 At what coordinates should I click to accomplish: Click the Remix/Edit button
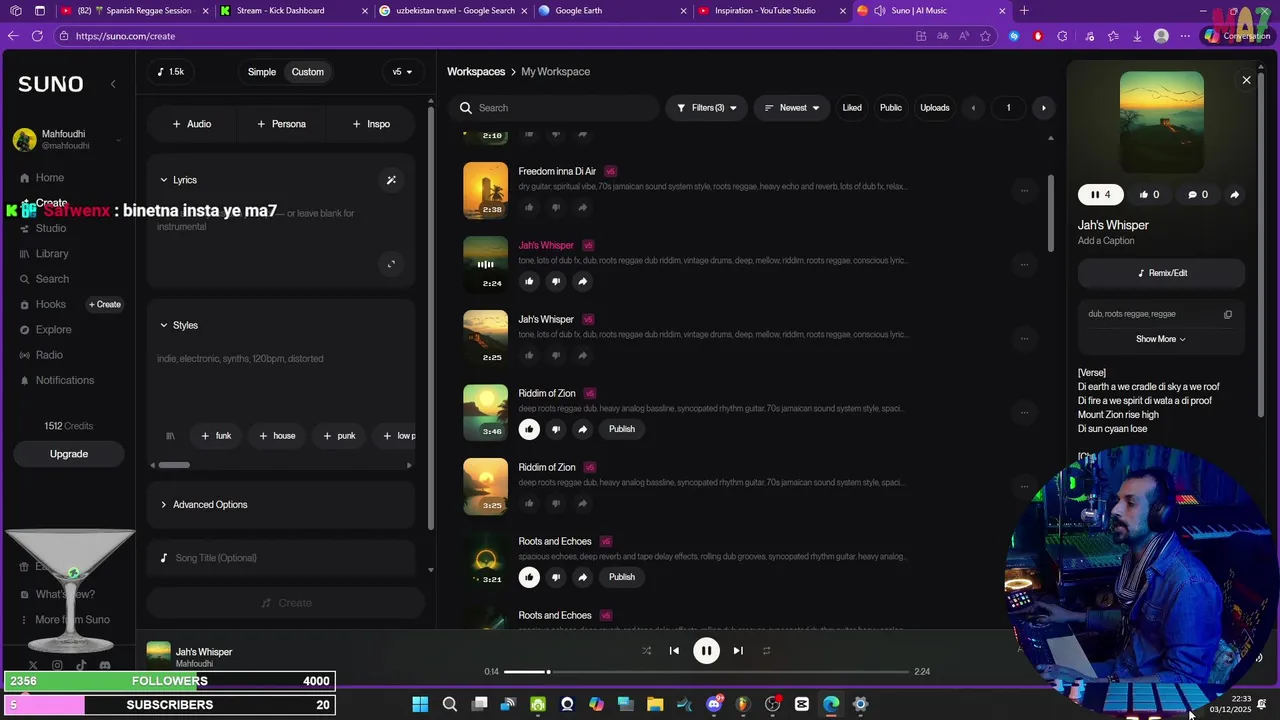pyautogui.click(x=1162, y=273)
